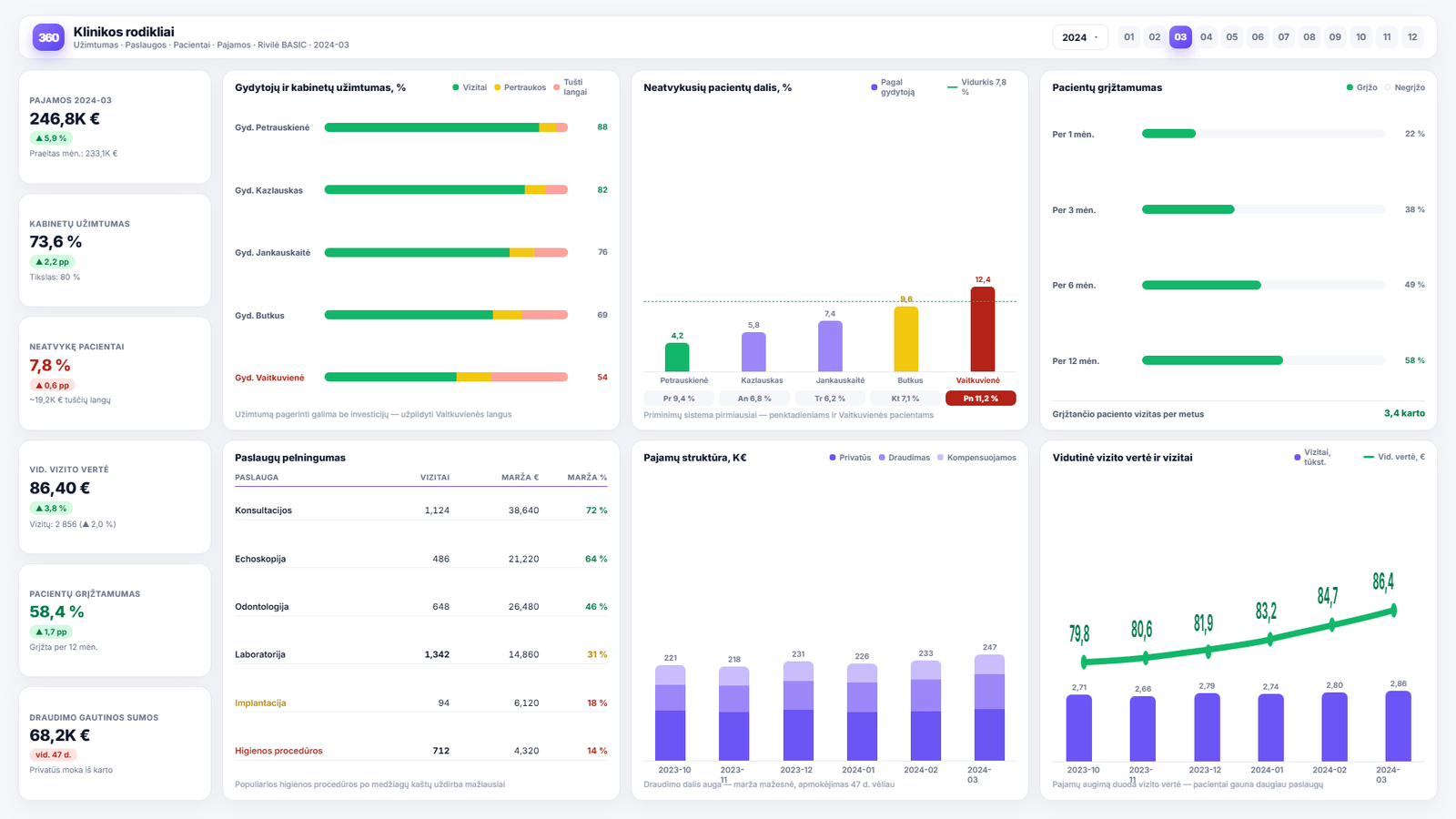Go to month 10
Viewport: 1456px width, 819px height.
tap(1361, 37)
